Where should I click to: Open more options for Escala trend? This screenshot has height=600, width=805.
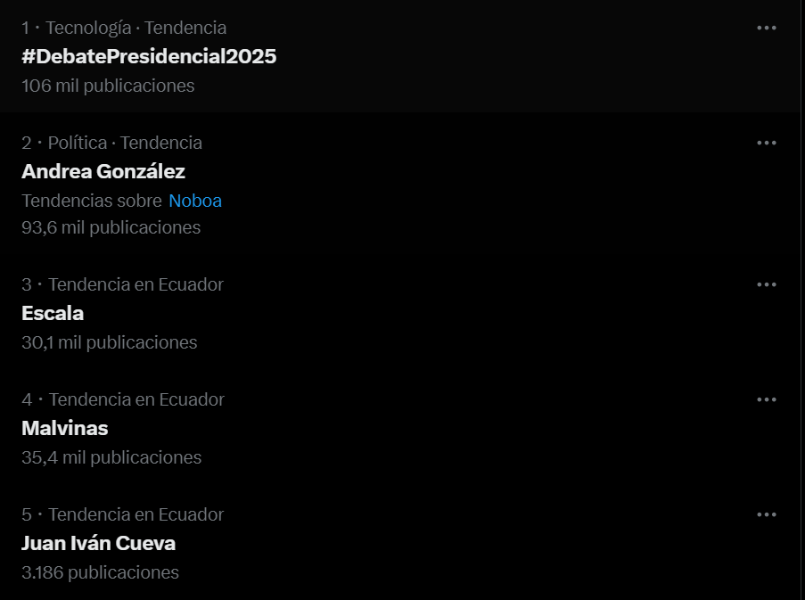click(766, 284)
